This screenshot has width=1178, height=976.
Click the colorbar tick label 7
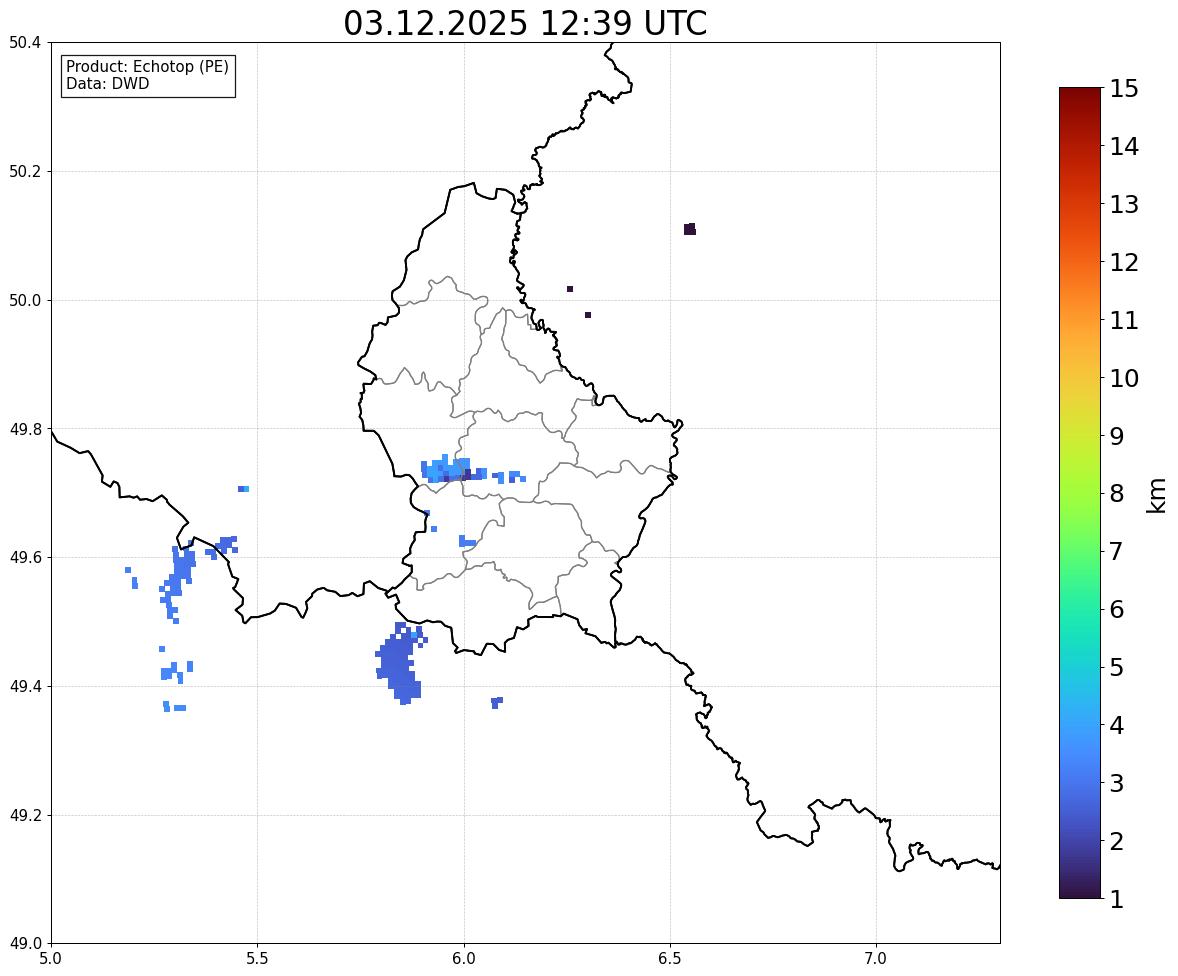1117,551
